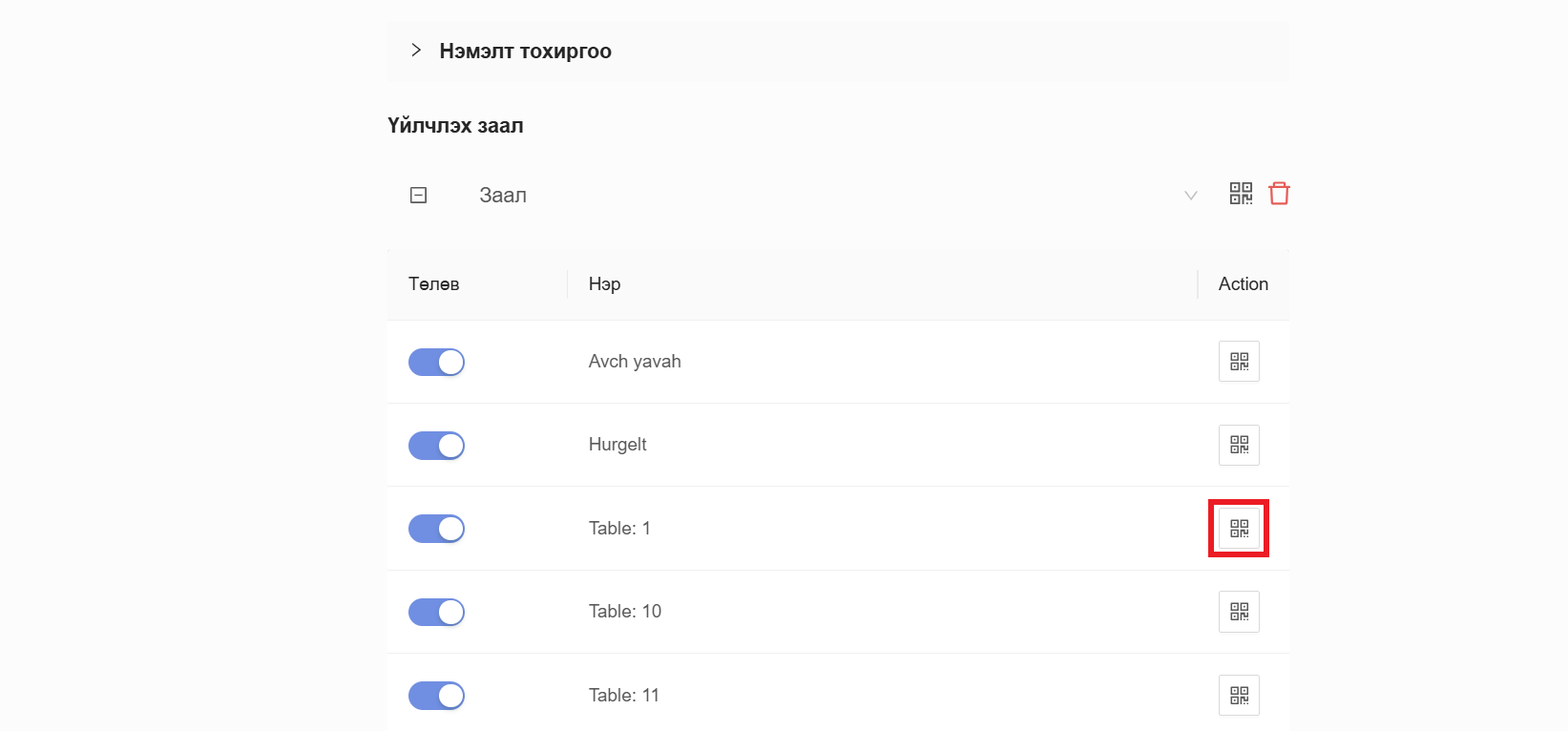Click the QR icon beside Заал header
Screen dimensions: 1568x731
coord(1241,194)
